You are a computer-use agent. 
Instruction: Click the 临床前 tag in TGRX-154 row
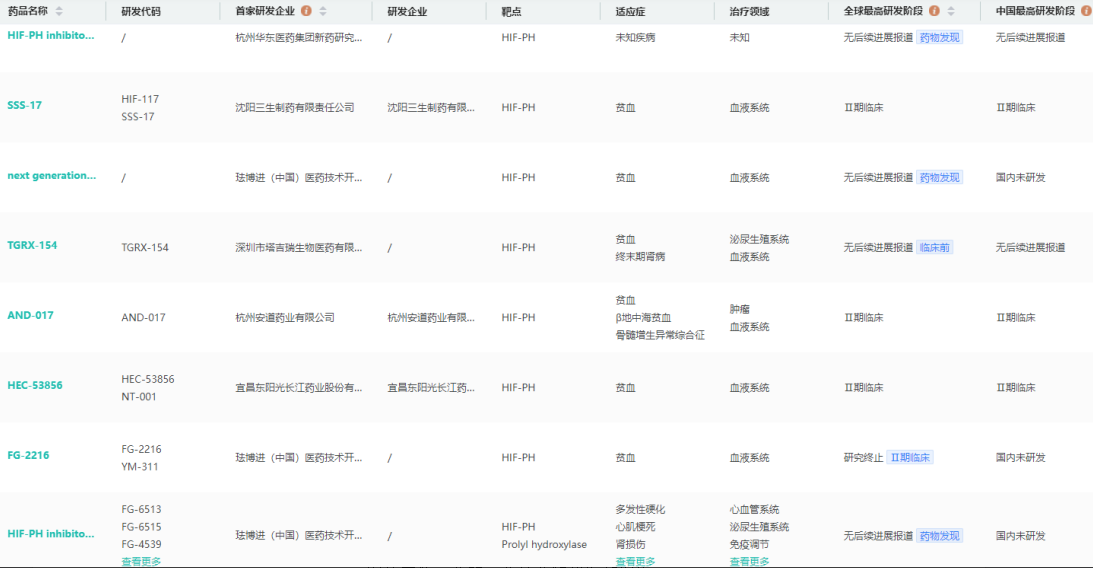pyautogui.click(x=934, y=247)
